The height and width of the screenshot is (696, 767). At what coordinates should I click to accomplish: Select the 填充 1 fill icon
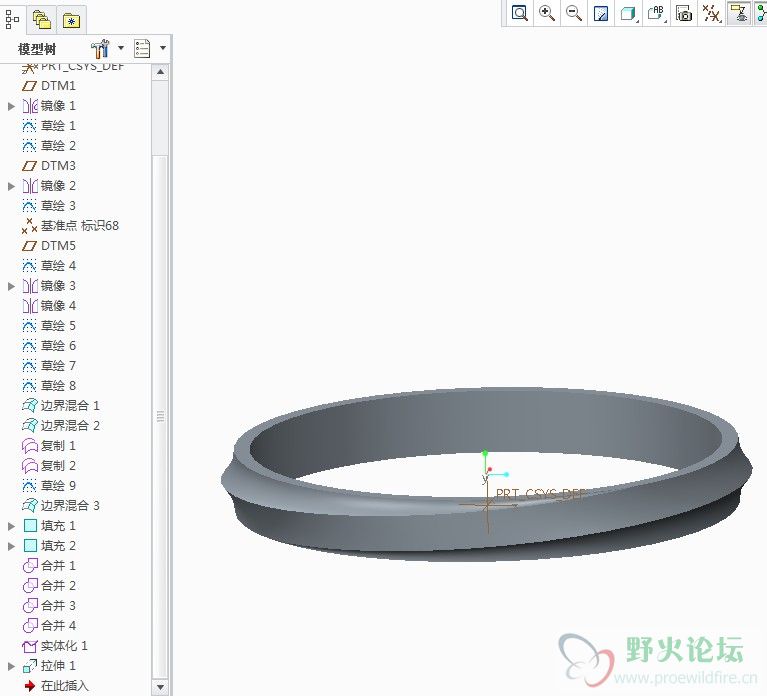[30, 526]
